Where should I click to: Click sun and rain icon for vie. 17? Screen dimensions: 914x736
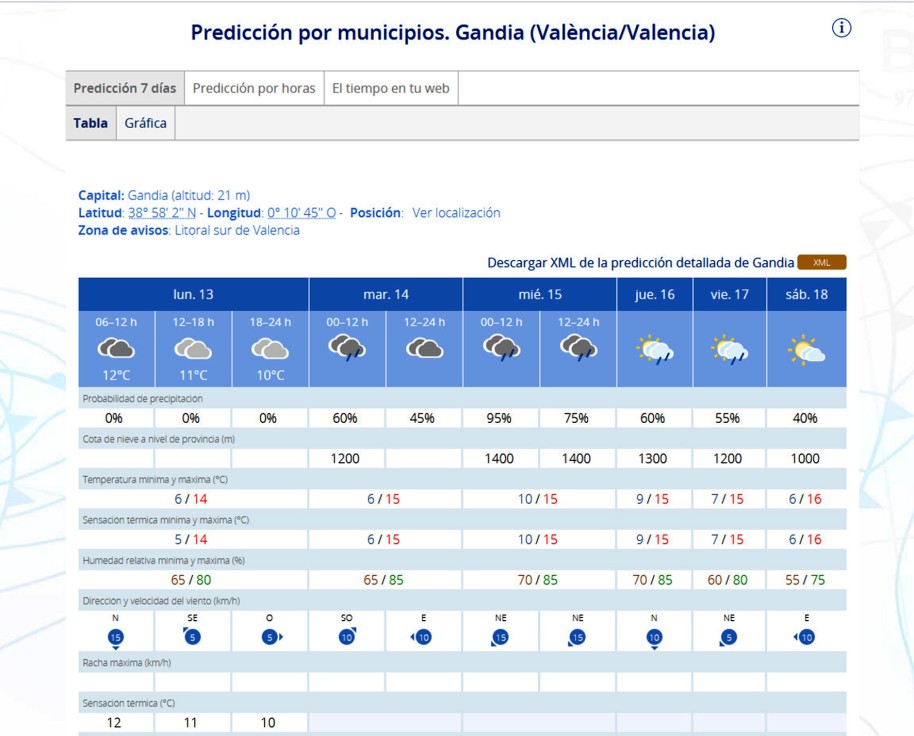pyautogui.click(x=729, y=350)
